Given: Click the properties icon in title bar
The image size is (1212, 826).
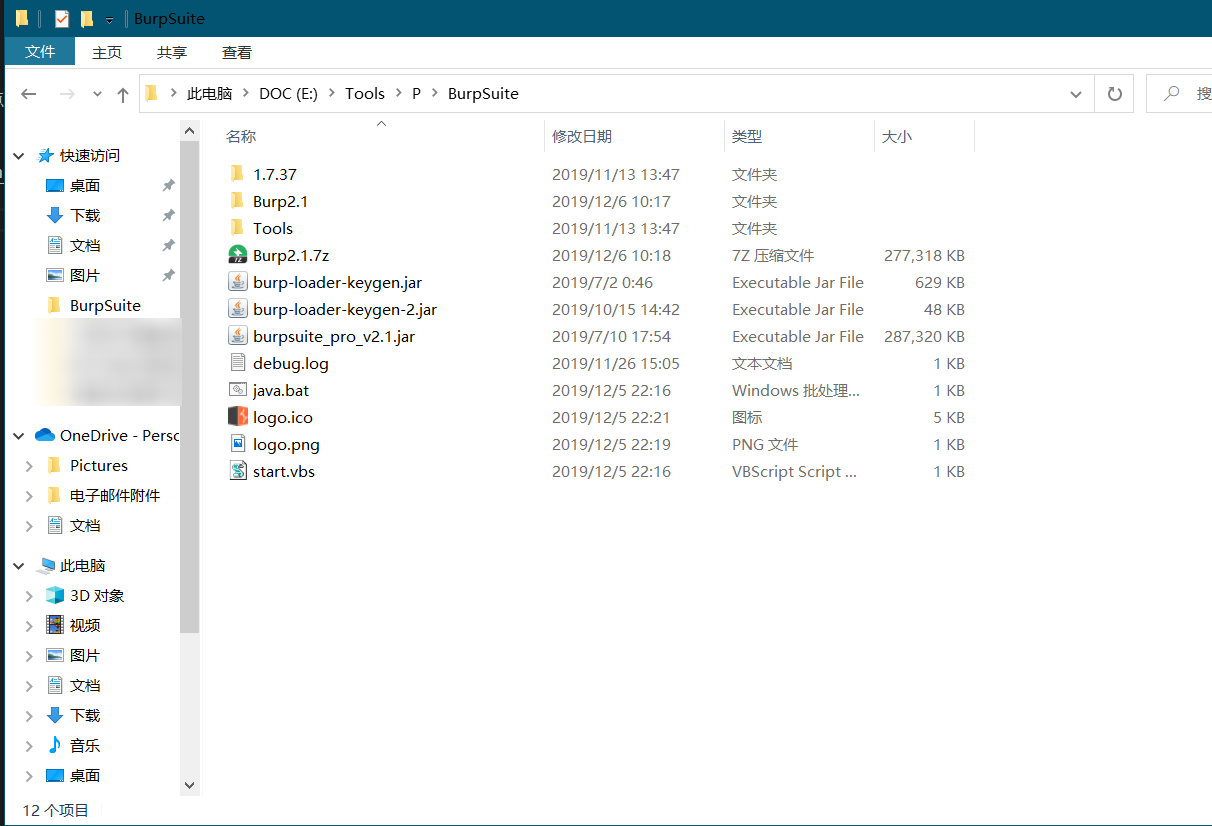Looking at the screenshot, I should pos(62,18).
